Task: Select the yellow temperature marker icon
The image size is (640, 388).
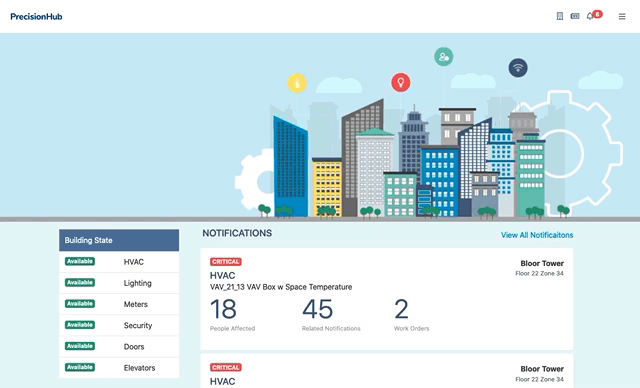Action: pos(297,83)
